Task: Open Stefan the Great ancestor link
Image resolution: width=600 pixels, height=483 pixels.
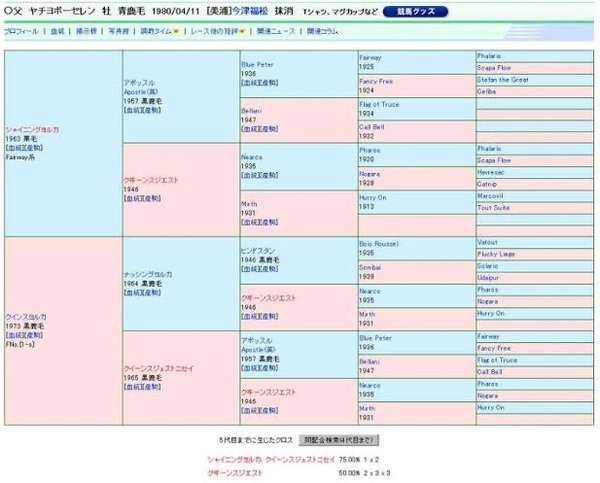Action: (x=502, y=80)
